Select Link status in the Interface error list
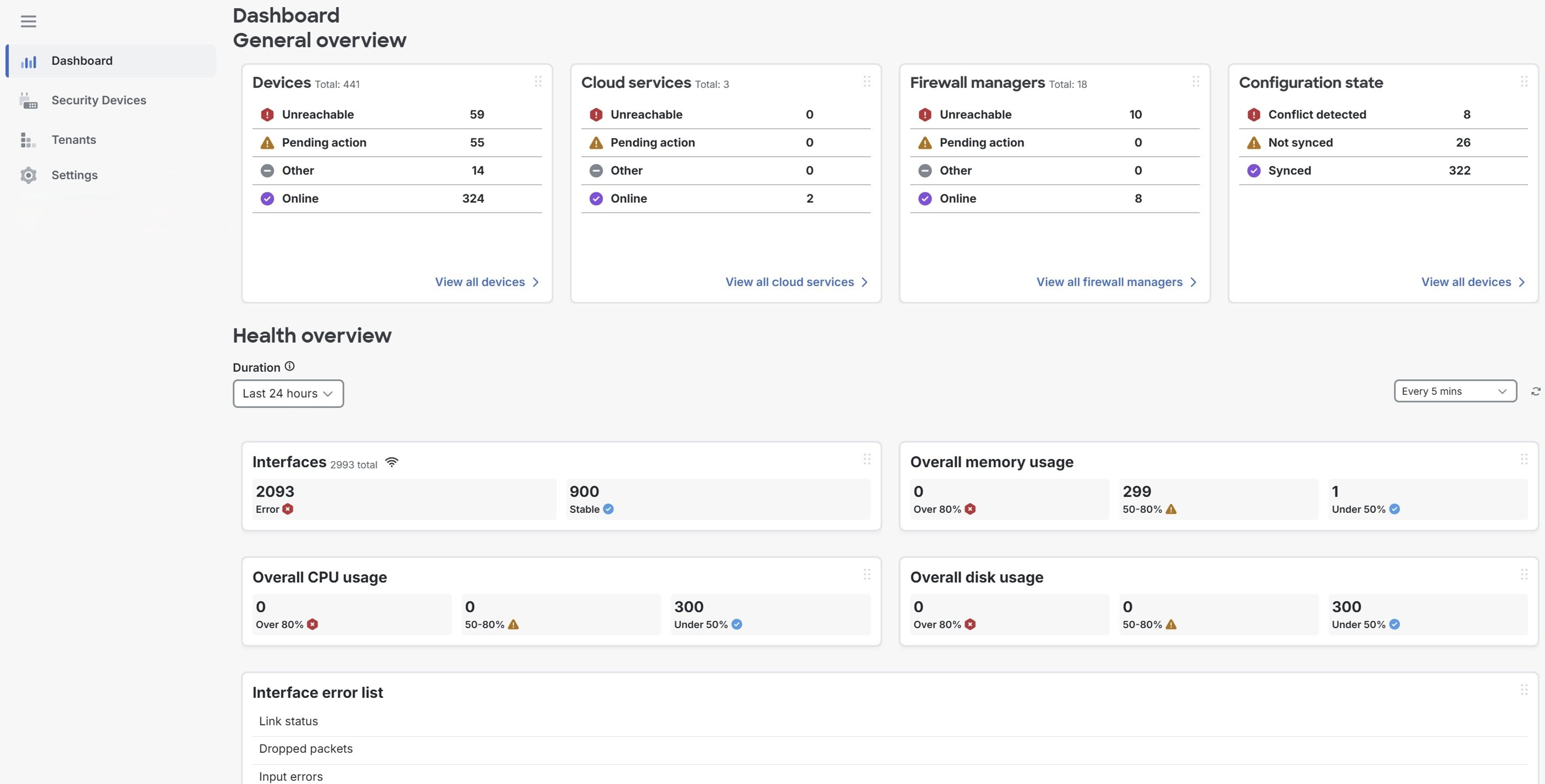The height and width of the screenshot is (784, 1545). [288, 721]
